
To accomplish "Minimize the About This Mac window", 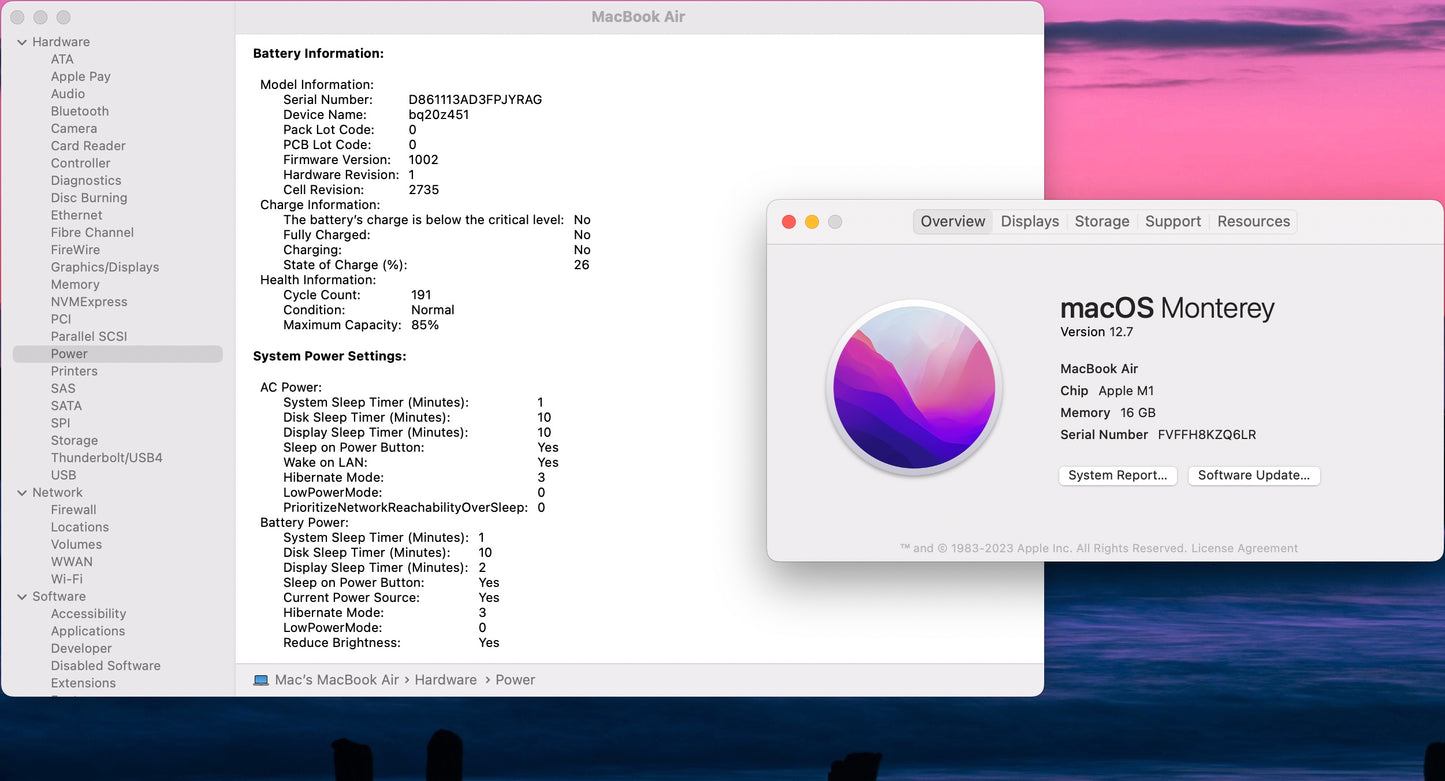I will pyautogui.click(x=812, y=222).
